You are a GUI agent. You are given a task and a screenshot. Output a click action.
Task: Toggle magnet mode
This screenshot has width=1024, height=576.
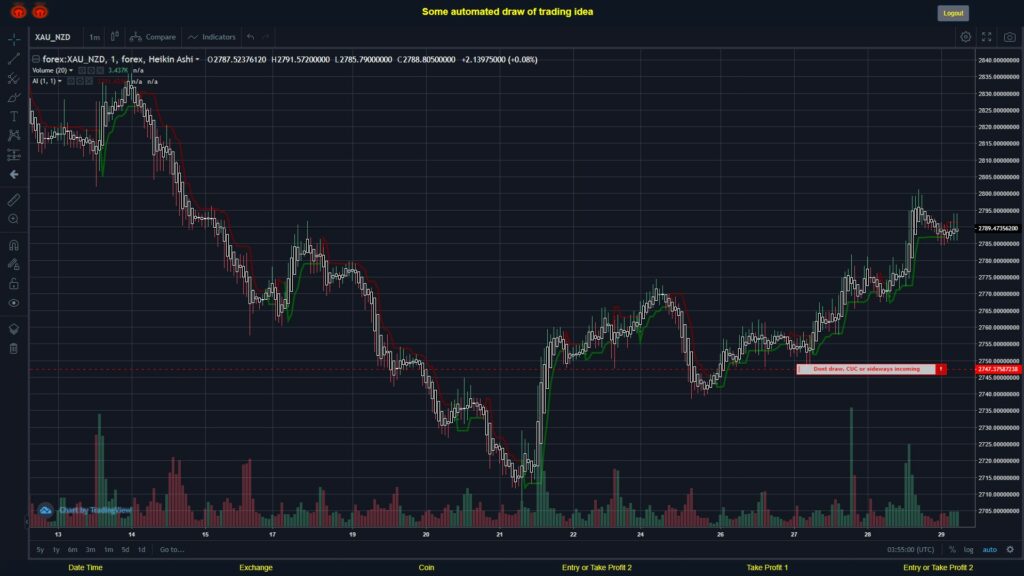point(14,245)
